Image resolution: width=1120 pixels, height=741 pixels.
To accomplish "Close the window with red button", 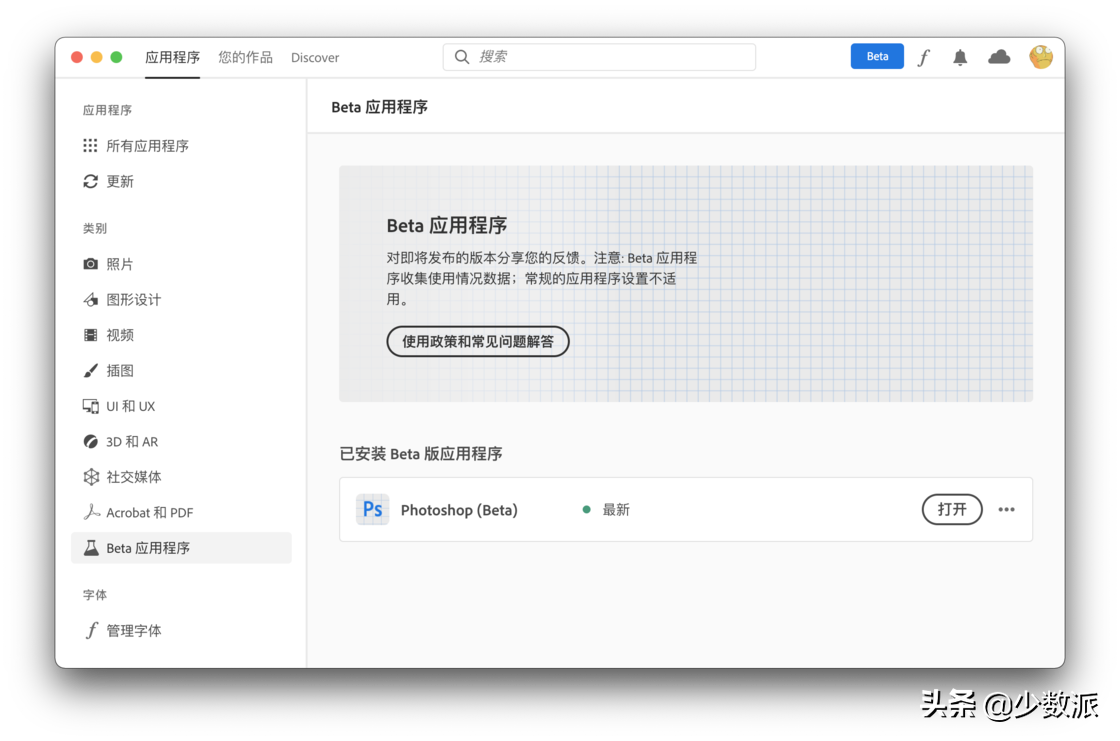I will click(x=77, y=57).
